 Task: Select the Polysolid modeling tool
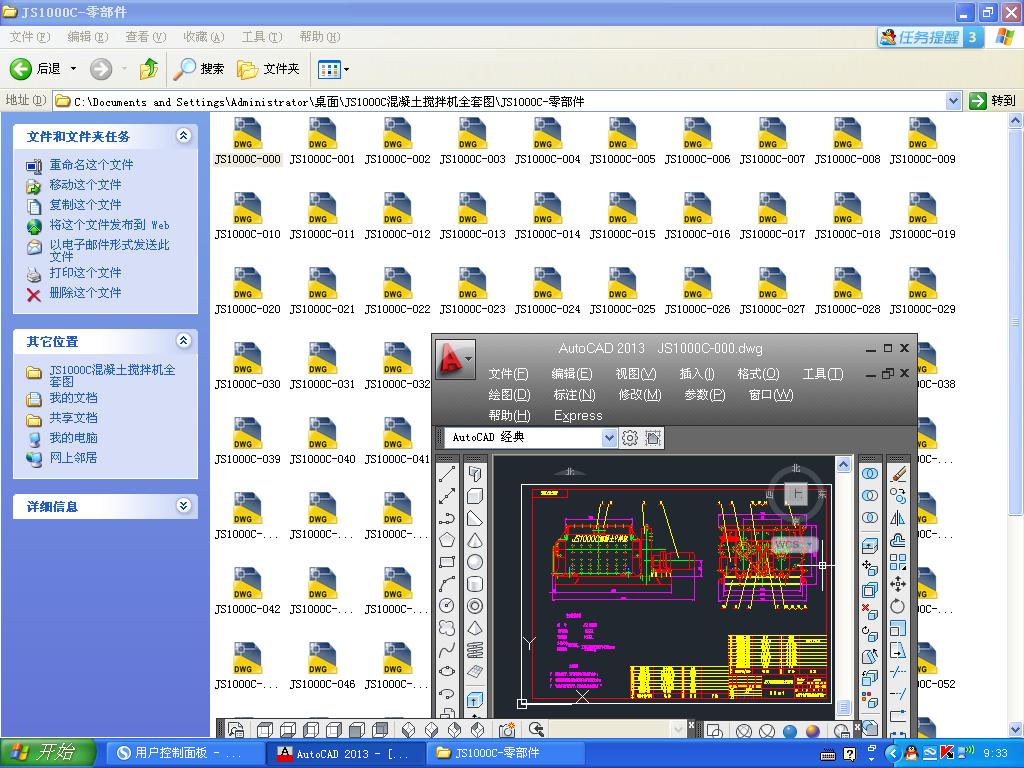tap(475, 474)
